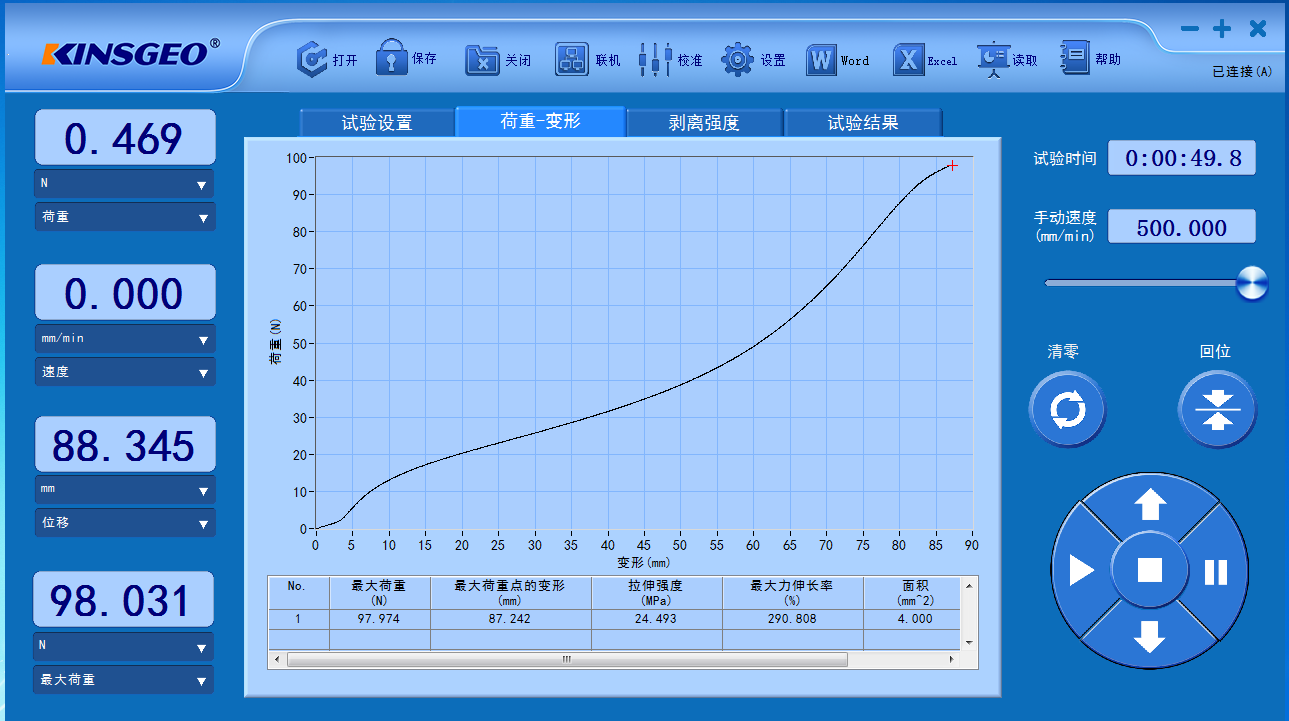Screen dimensions: 1289x721
Task: Start the test with the play arrow
Action: (1083, 572)
